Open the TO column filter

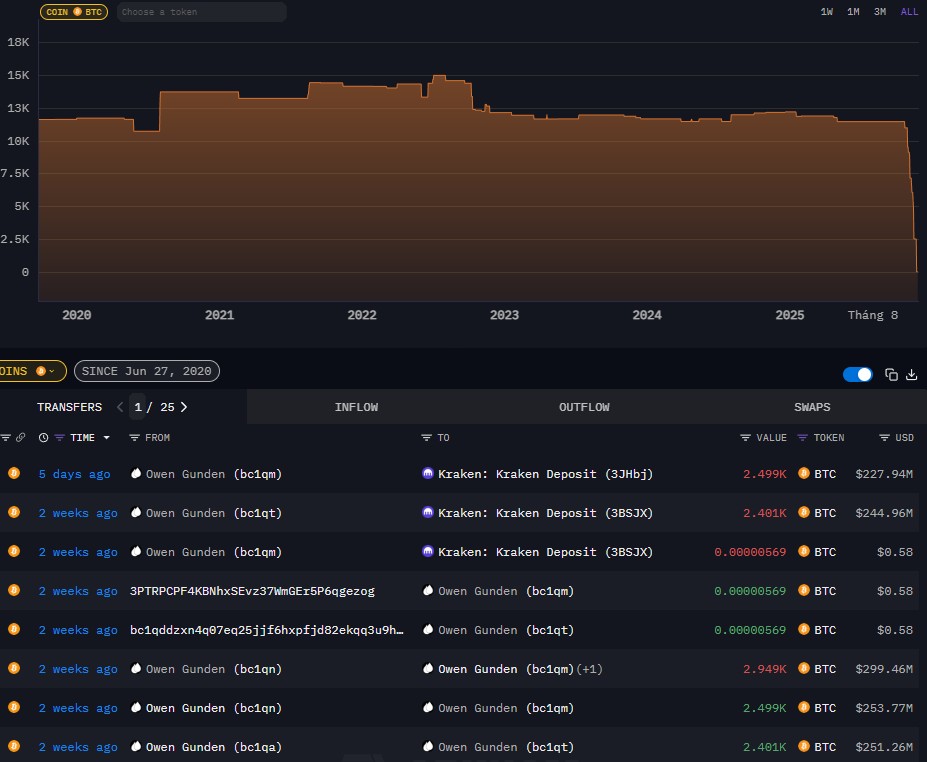pos(426,438)
